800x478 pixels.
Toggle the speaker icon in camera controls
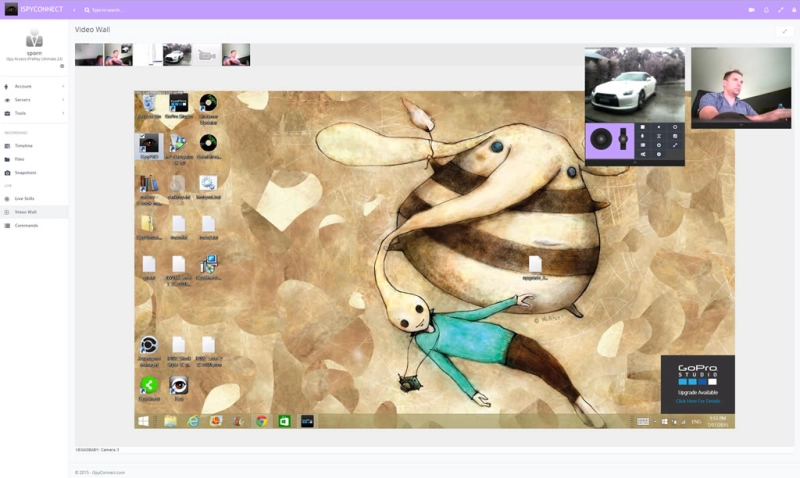[x=659, y=127]
